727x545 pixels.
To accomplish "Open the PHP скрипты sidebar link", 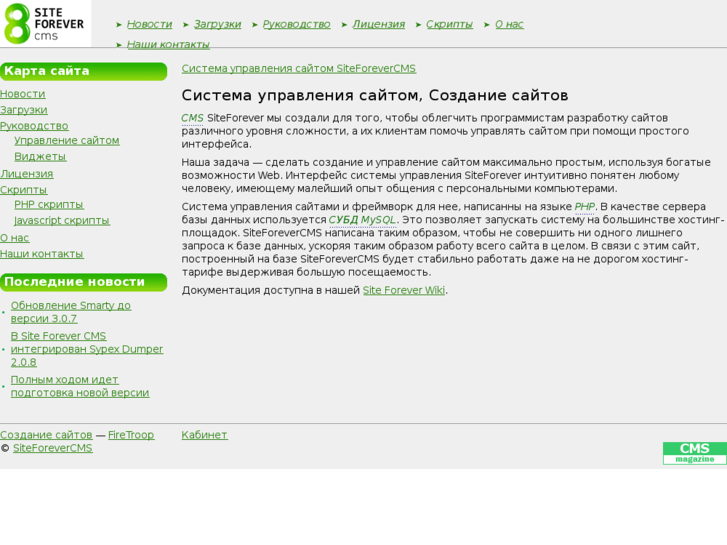I will pos(49,205).
